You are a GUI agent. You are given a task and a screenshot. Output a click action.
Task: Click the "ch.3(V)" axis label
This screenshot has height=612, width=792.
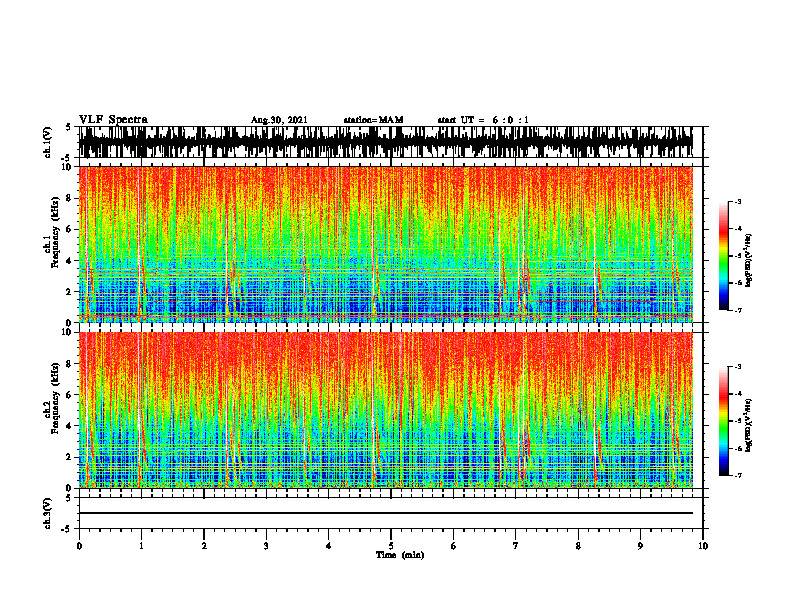(47, 514)
